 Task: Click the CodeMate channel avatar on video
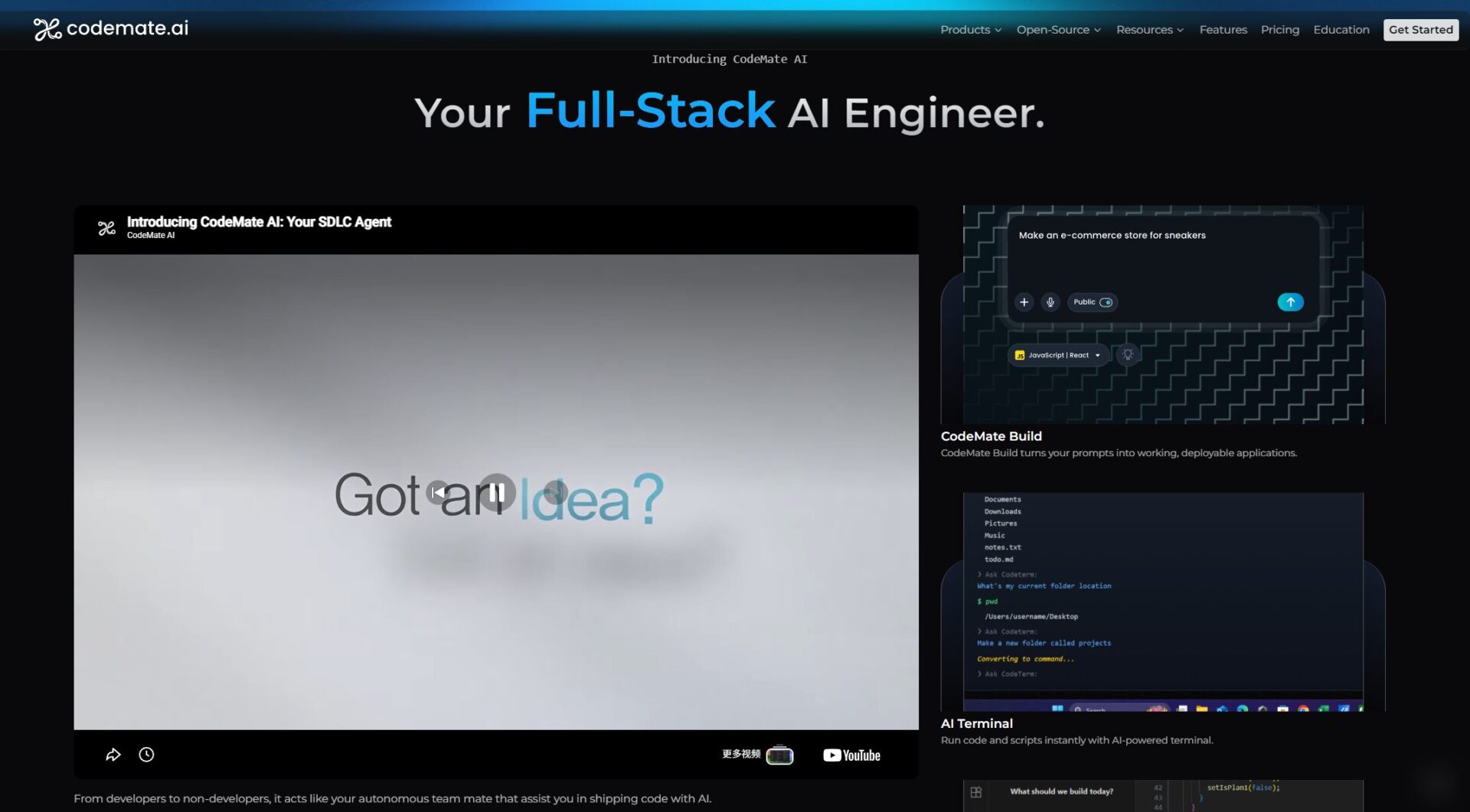pos(106,228)
